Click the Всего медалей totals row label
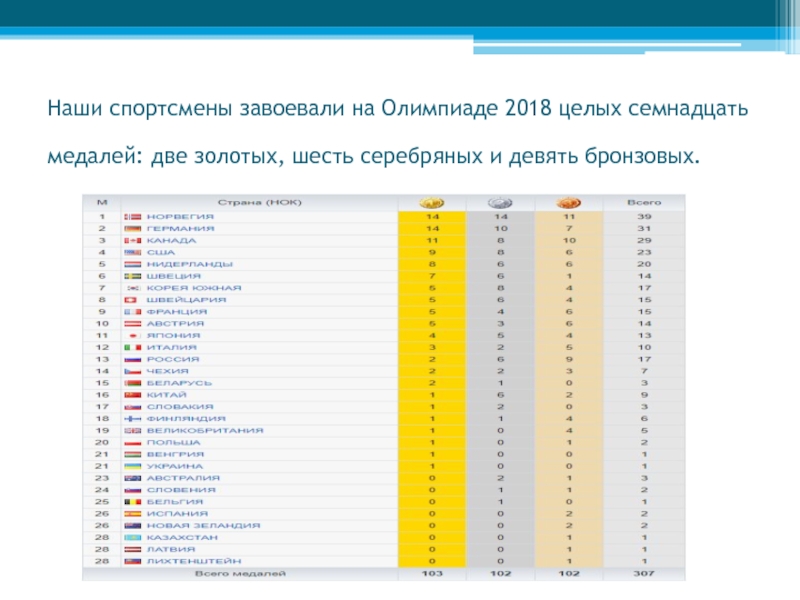800x600 pixels. coord(241,574)
